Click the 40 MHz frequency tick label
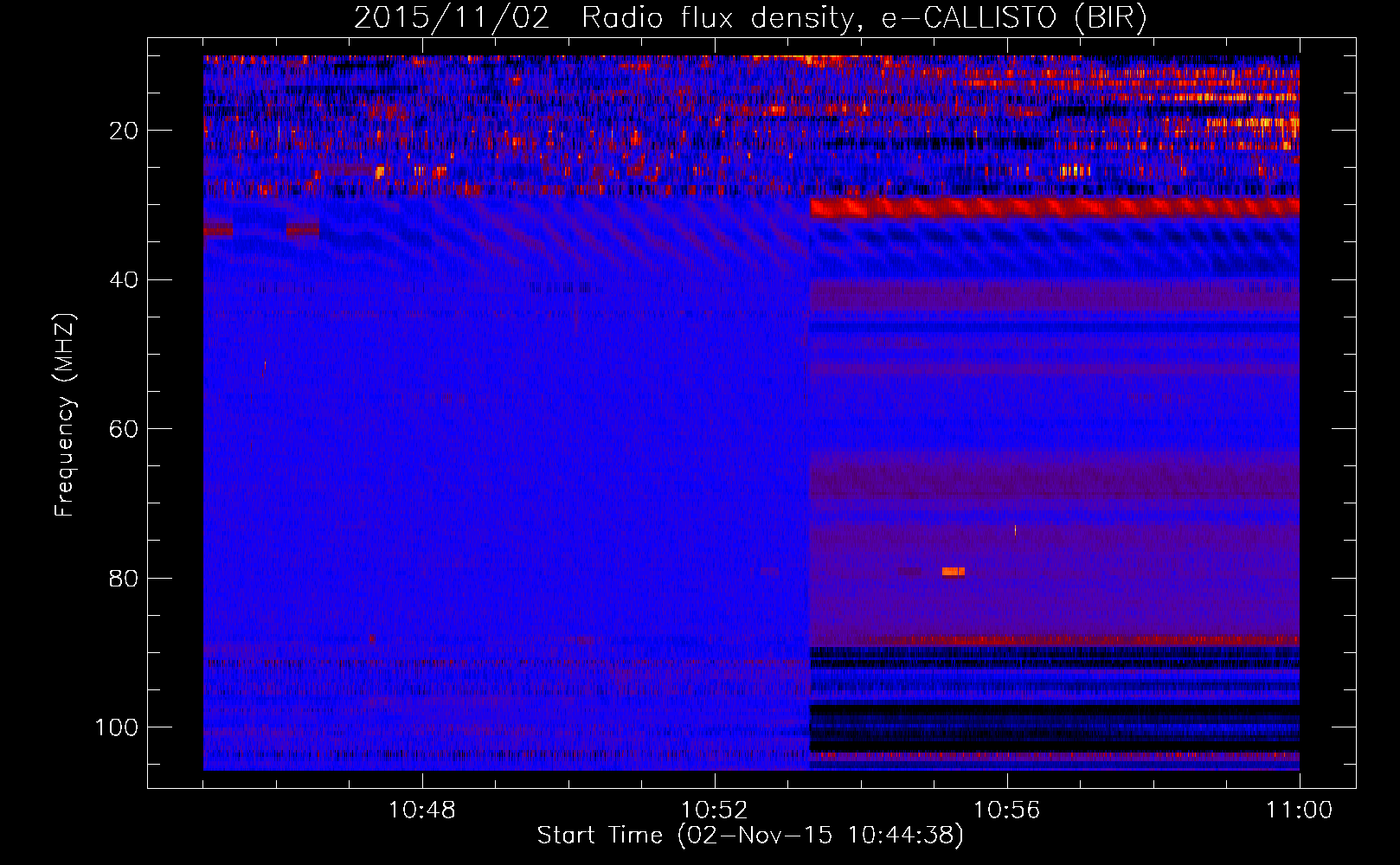The height and width of the screenshot is (865, 1400). click(x=125, y=280)
